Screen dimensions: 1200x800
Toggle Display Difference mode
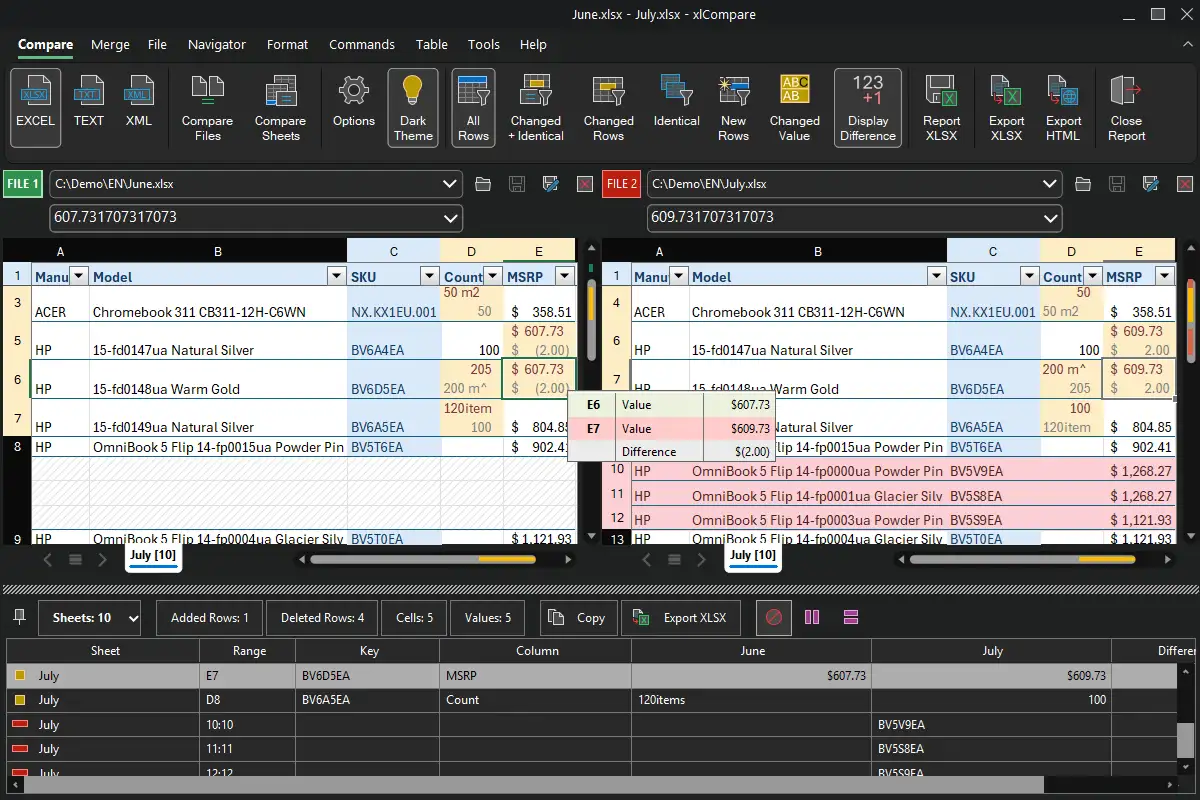(x=867, y=108)
